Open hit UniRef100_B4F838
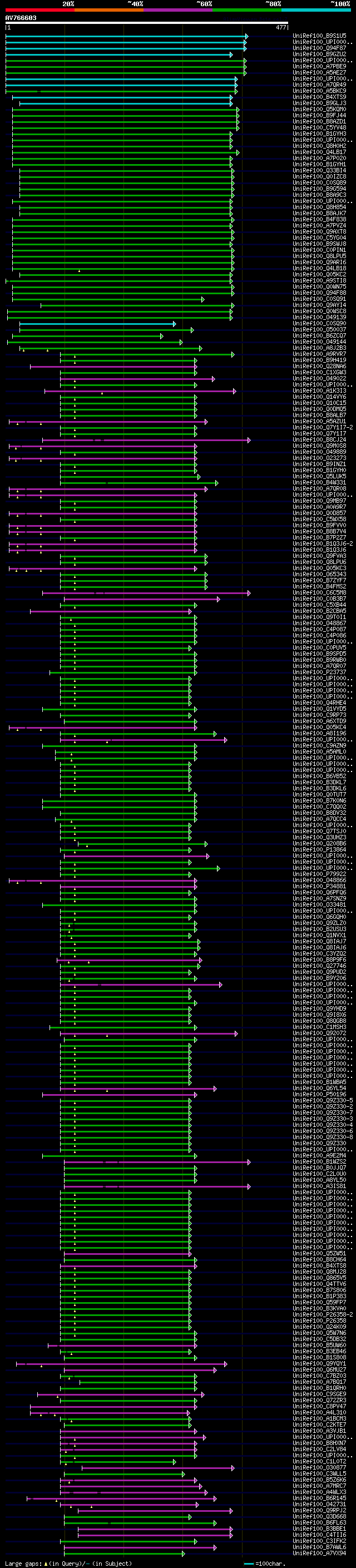The image size is (356, 1568). [x=319, y=220]
